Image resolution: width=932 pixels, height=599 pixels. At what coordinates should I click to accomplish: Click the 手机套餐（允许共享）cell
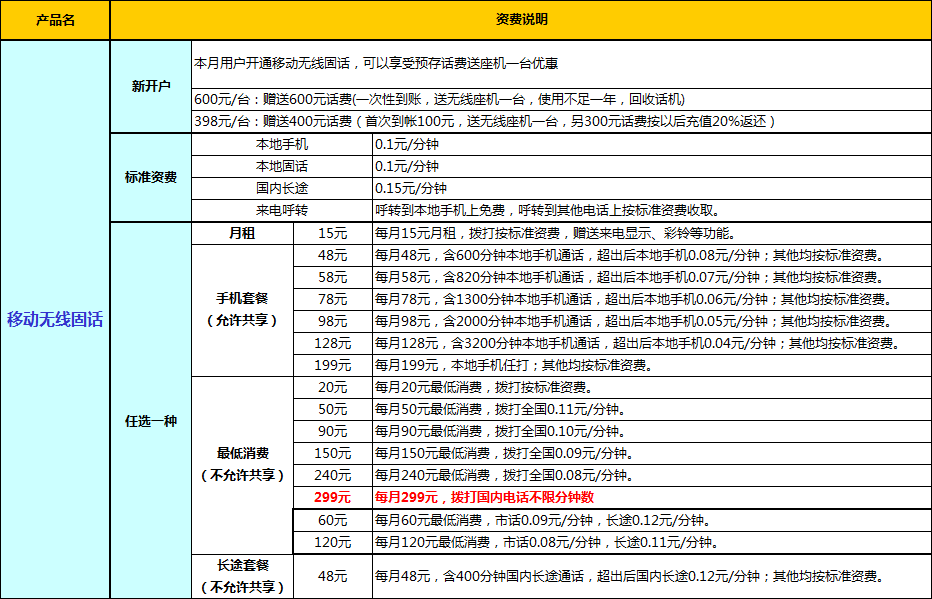tap(243, 310)
